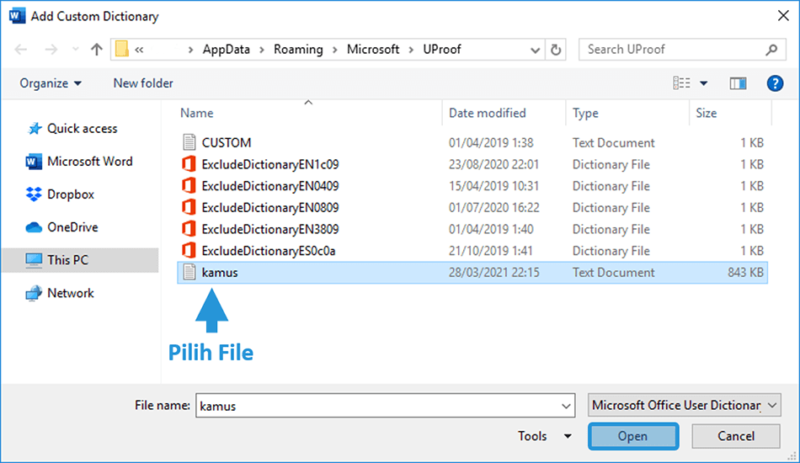Open Microsoft Office User Dictionary file type dropdown
Image resolution: width=800 pixels, height=463 pixels.
(684, 405)
